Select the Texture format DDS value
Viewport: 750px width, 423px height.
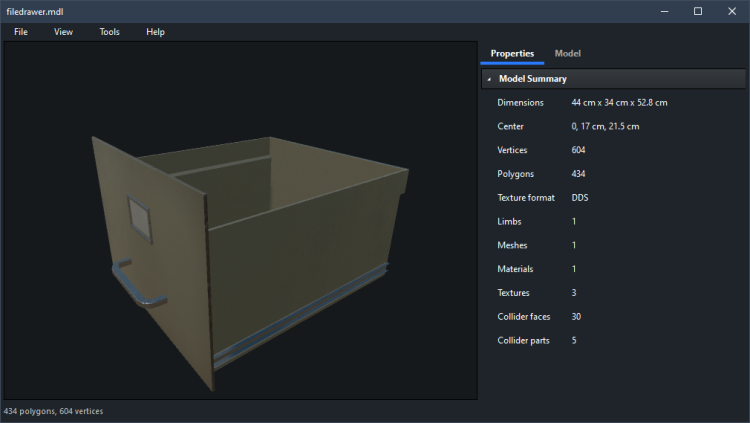point(580,198)
